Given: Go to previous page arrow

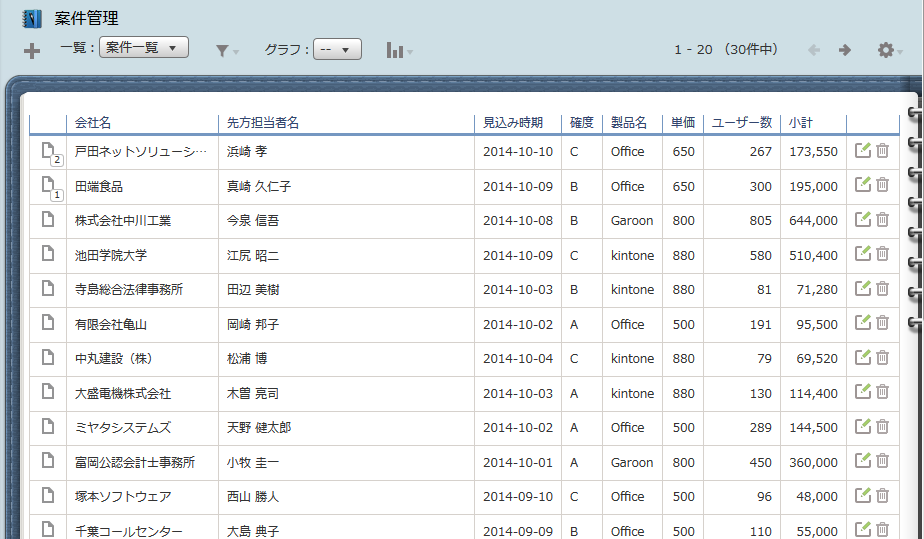Looking at the screenshot, I should tap(814, 50).
